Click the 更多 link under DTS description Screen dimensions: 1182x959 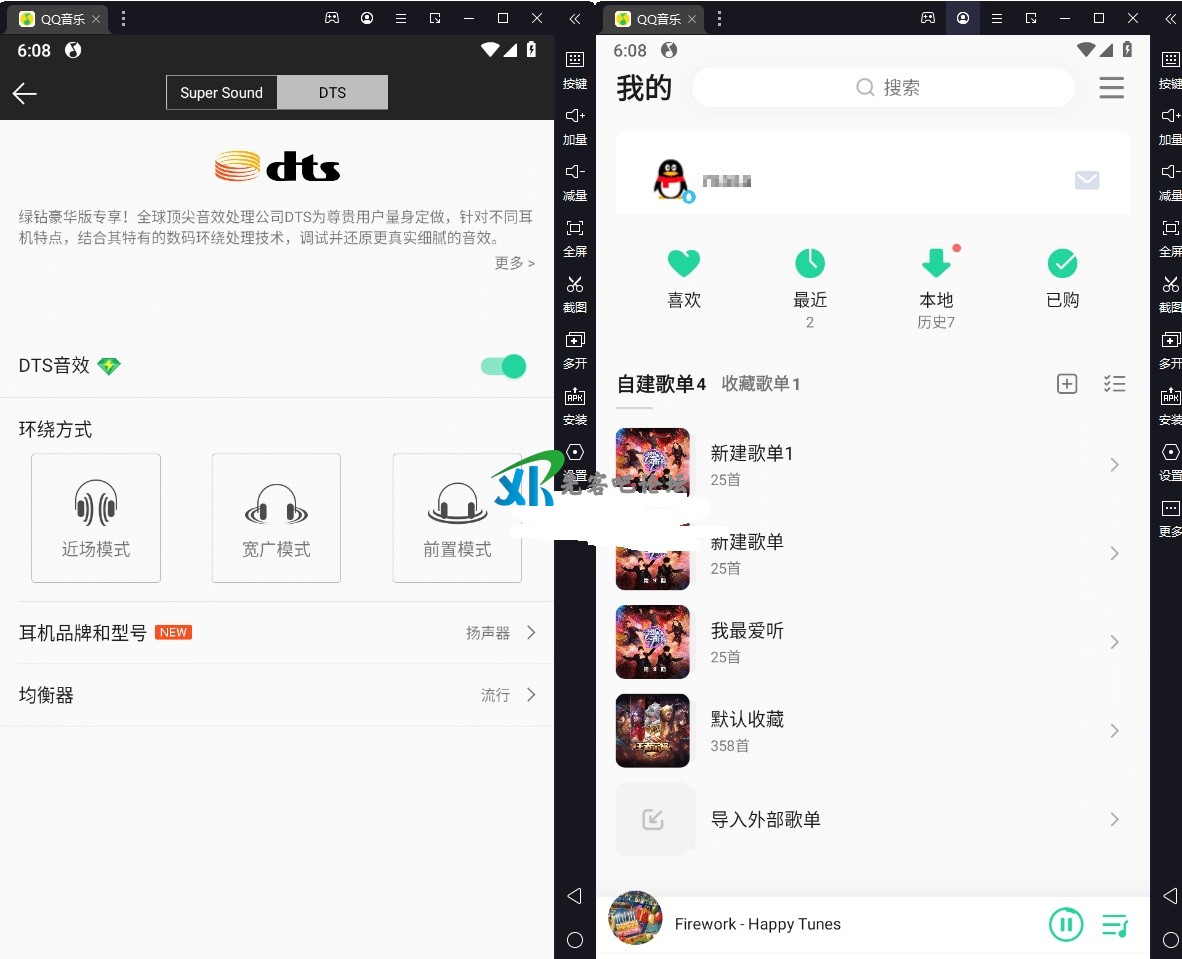click(514, 263)
